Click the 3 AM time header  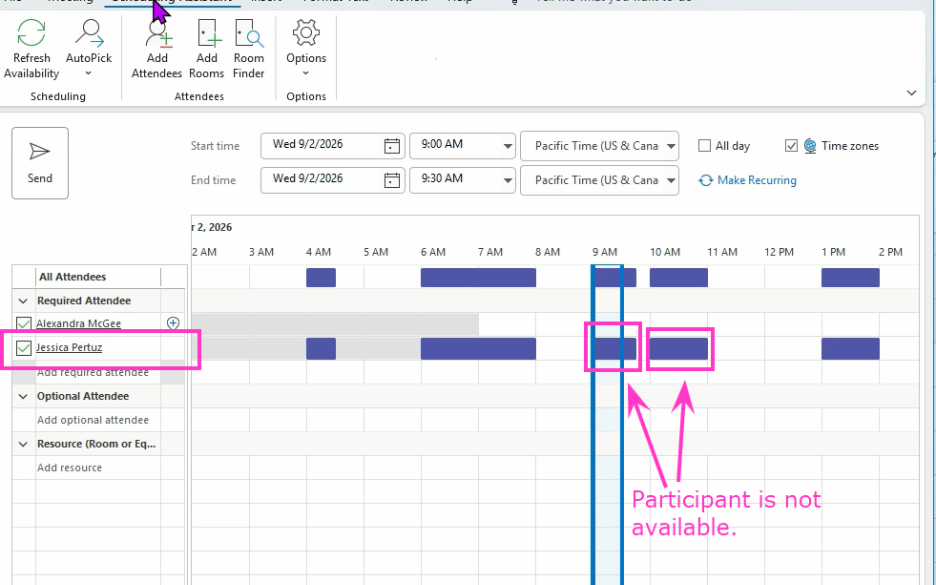(261, 252)
